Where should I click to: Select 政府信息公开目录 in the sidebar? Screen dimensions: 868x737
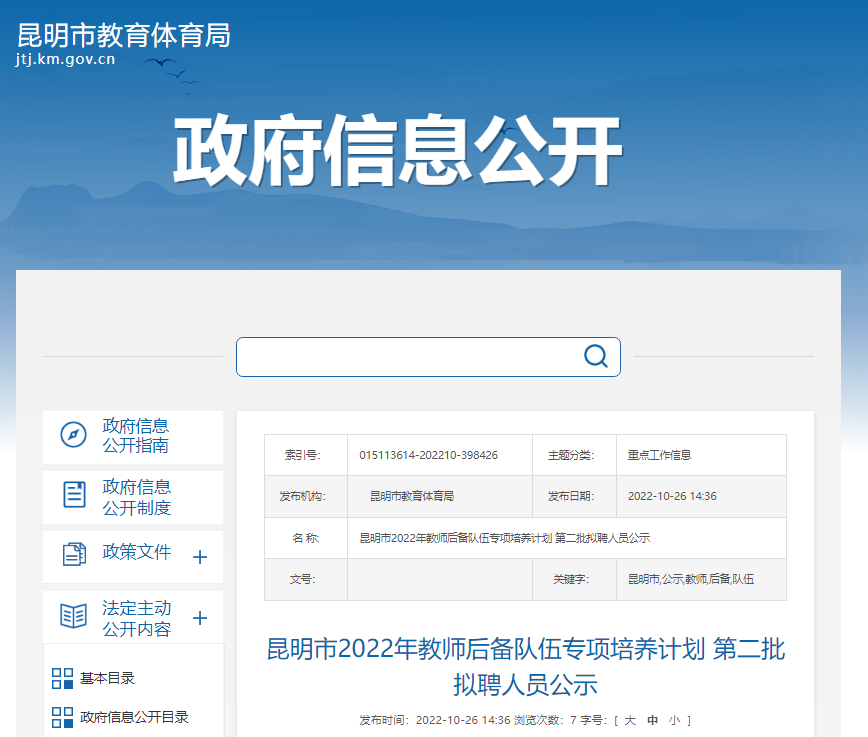coord(134,717)
